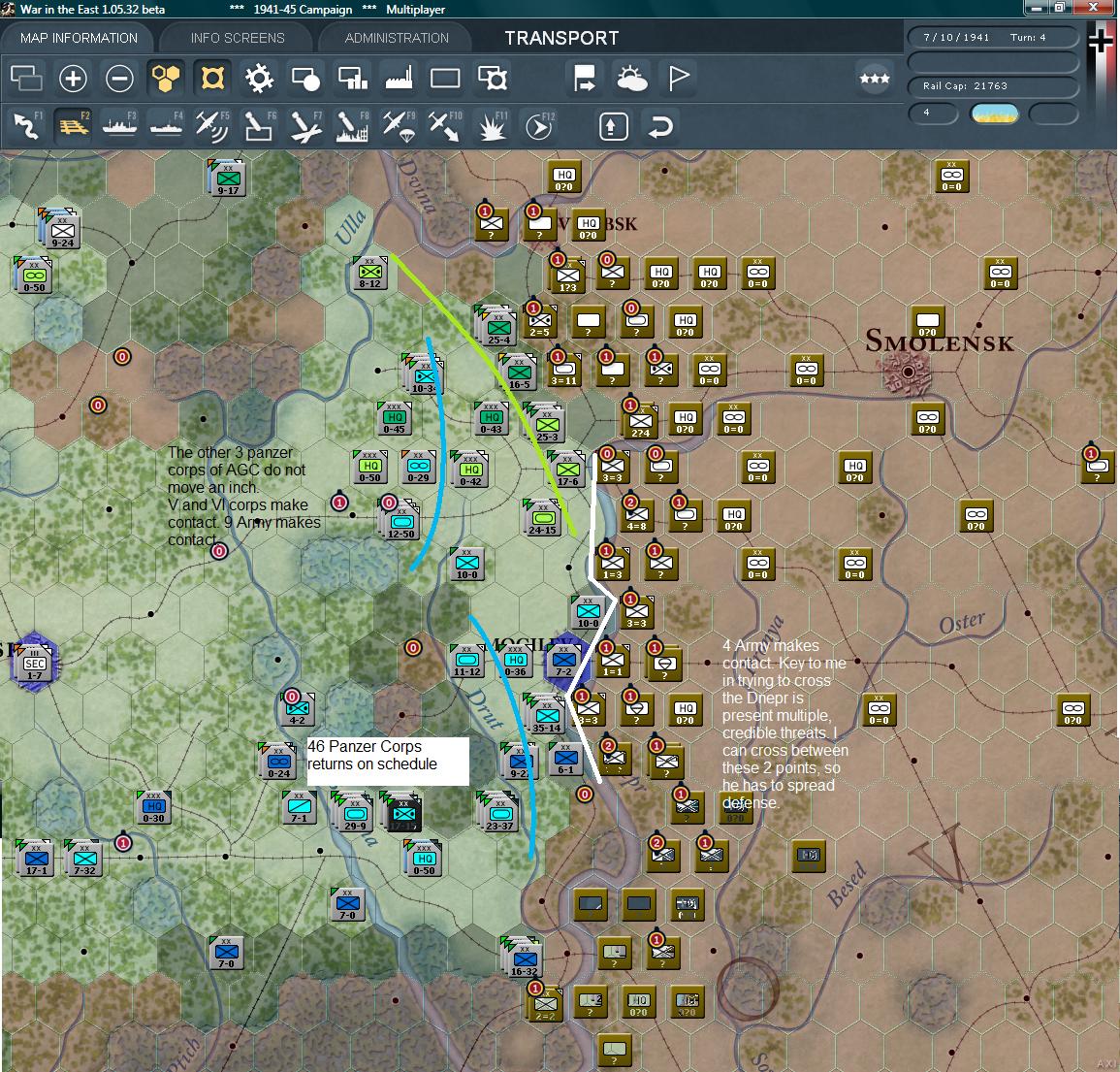1120x1072 pixels.
Task: Select F4 amphibious ship mode
Action: 166,126
